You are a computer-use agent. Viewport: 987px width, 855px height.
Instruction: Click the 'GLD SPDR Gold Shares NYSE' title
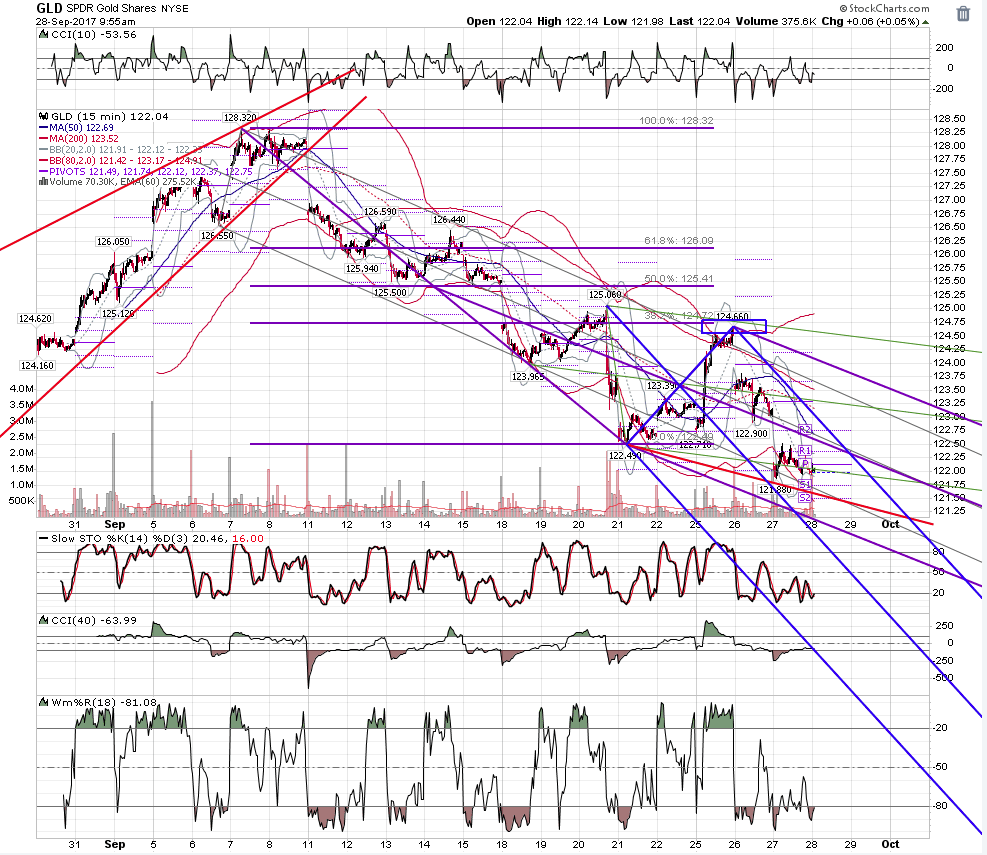tap(112, 8)
